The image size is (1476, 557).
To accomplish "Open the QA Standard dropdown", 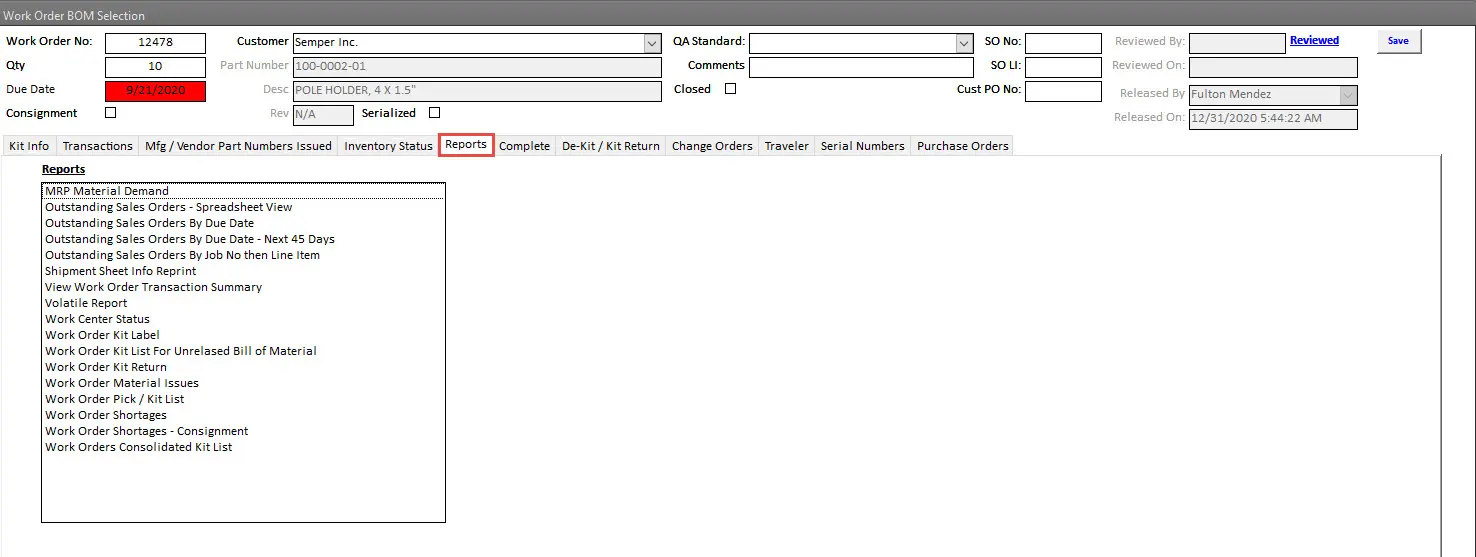I will 964,43.
